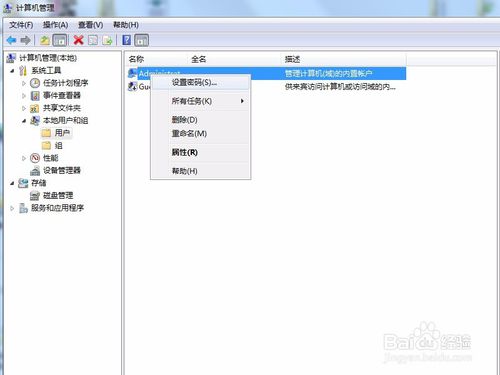
Task: Collapse the 存储 tree node
Action: point(12,183)
